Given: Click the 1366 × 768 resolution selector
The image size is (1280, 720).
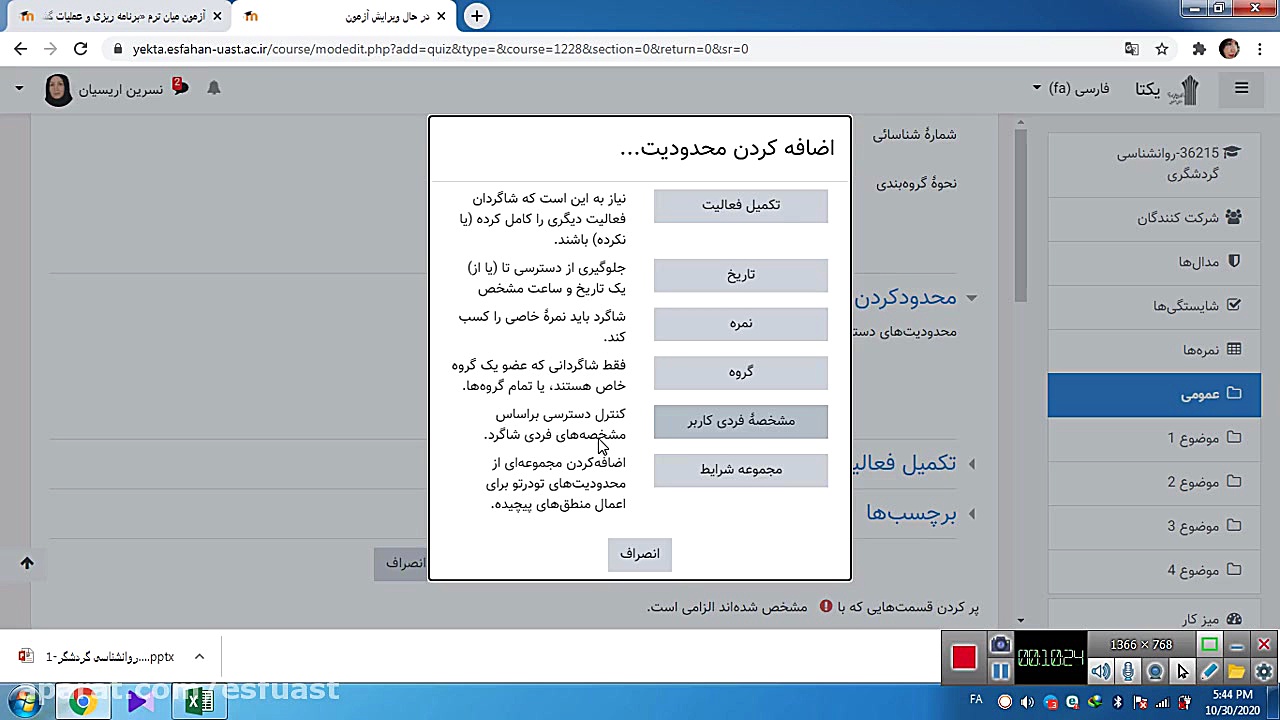Looking at the screenshot, I should click(1140, 645).
